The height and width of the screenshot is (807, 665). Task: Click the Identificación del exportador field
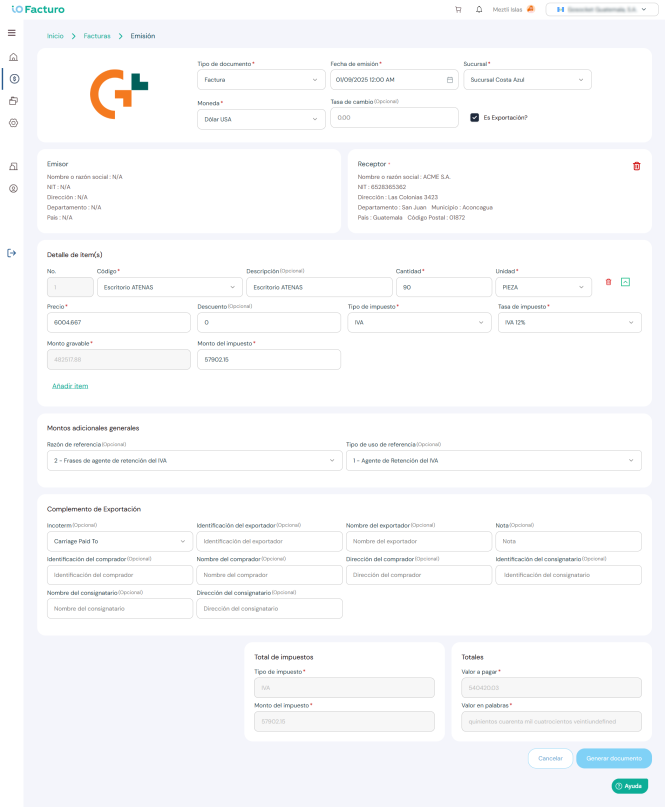pyautogui.click(x=269, y=541)
